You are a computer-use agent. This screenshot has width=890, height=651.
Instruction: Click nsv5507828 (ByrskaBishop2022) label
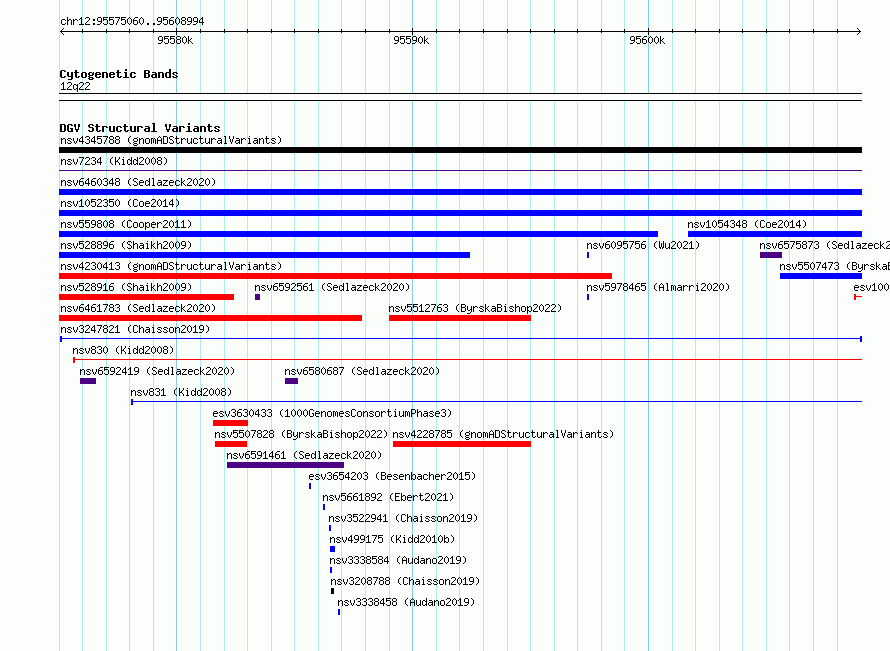pyautogui.click(x=301, y=434)
